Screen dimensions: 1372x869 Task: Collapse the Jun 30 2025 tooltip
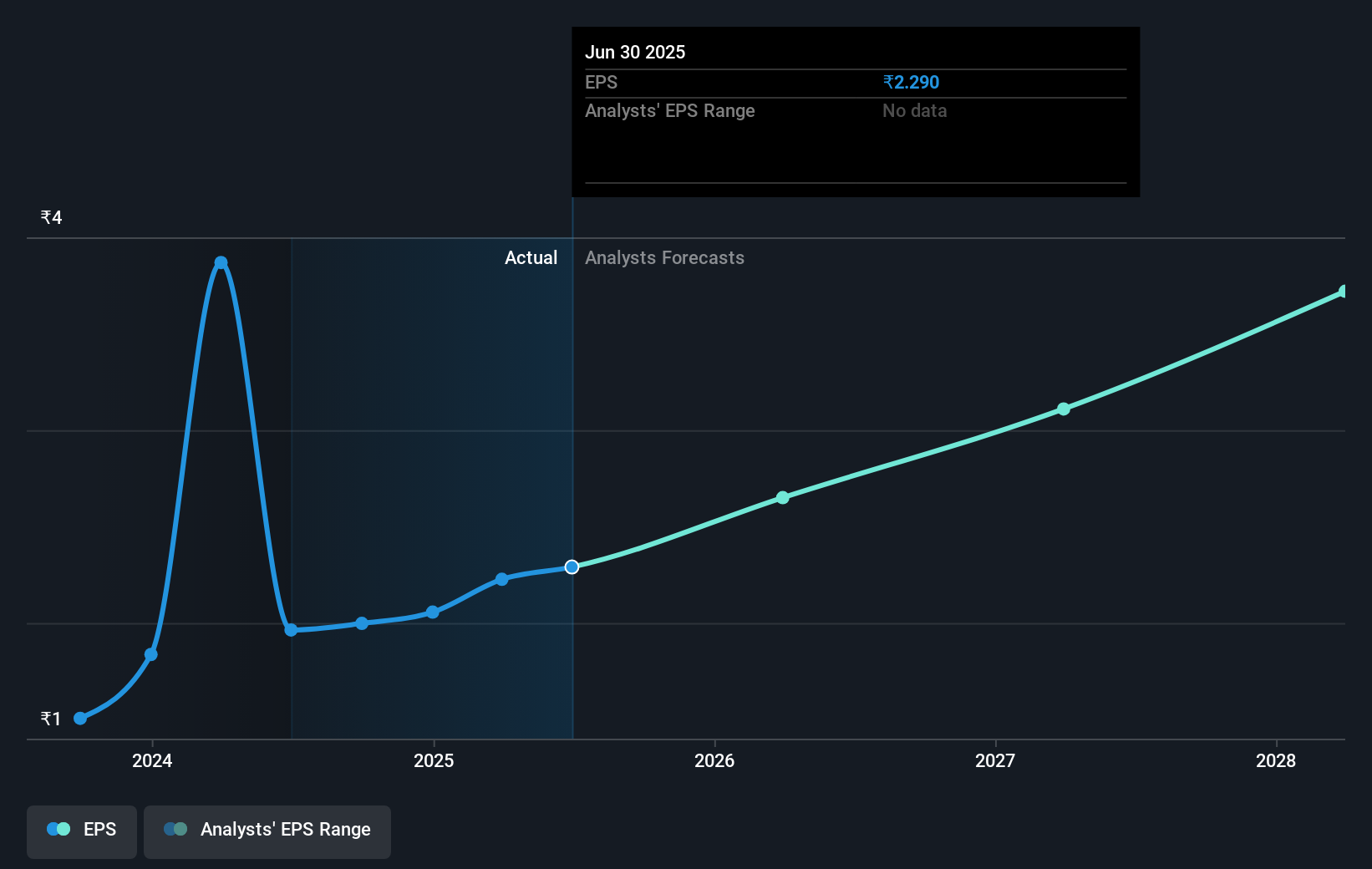[635, 52]
